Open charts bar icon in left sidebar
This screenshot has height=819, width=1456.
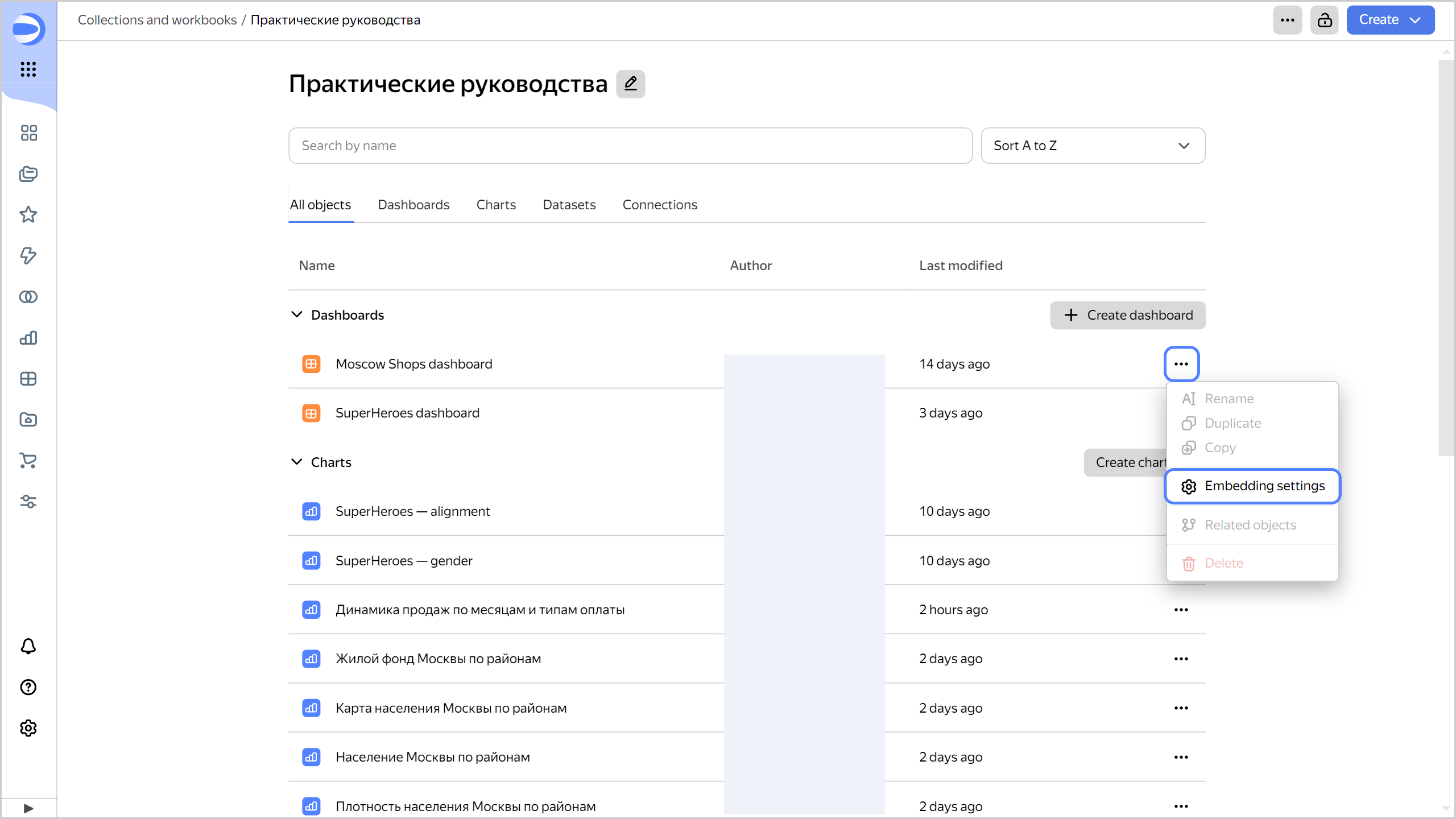[28, 338]
